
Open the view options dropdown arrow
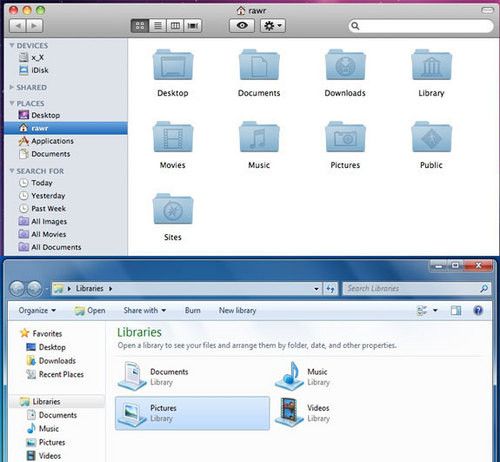click(435, 311)
